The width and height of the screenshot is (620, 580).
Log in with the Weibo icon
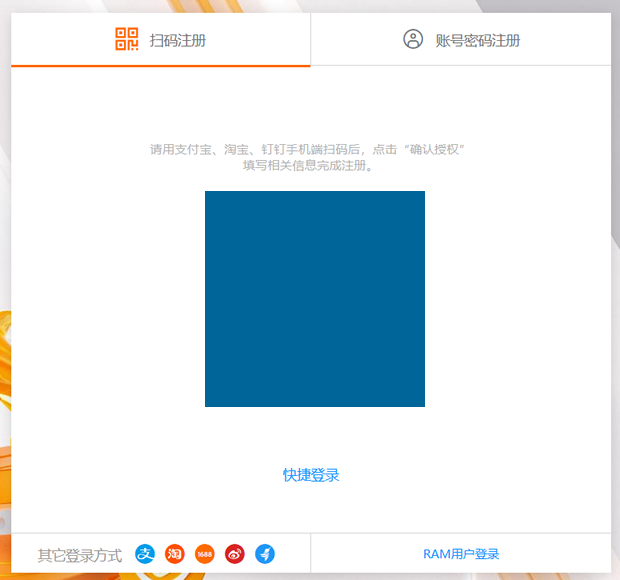click(x=235, y=554)
